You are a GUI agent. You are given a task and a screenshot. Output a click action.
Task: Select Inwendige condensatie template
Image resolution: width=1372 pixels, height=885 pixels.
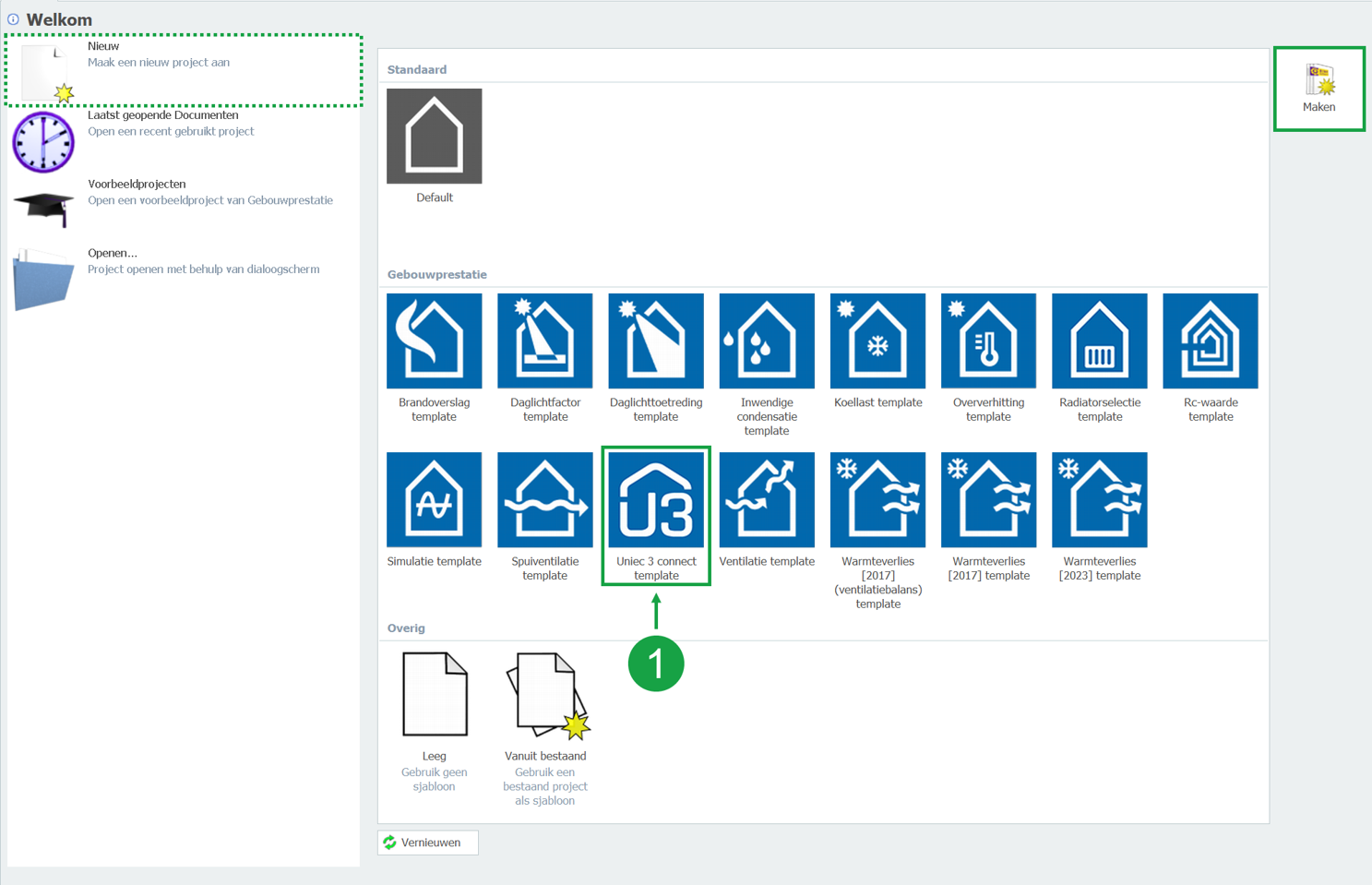point(766,341)
